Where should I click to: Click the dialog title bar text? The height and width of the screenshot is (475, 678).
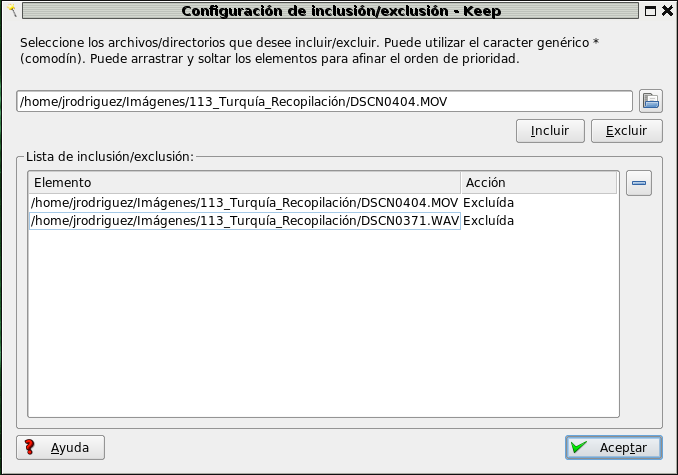pyautogui.click(x=340, y=11)
